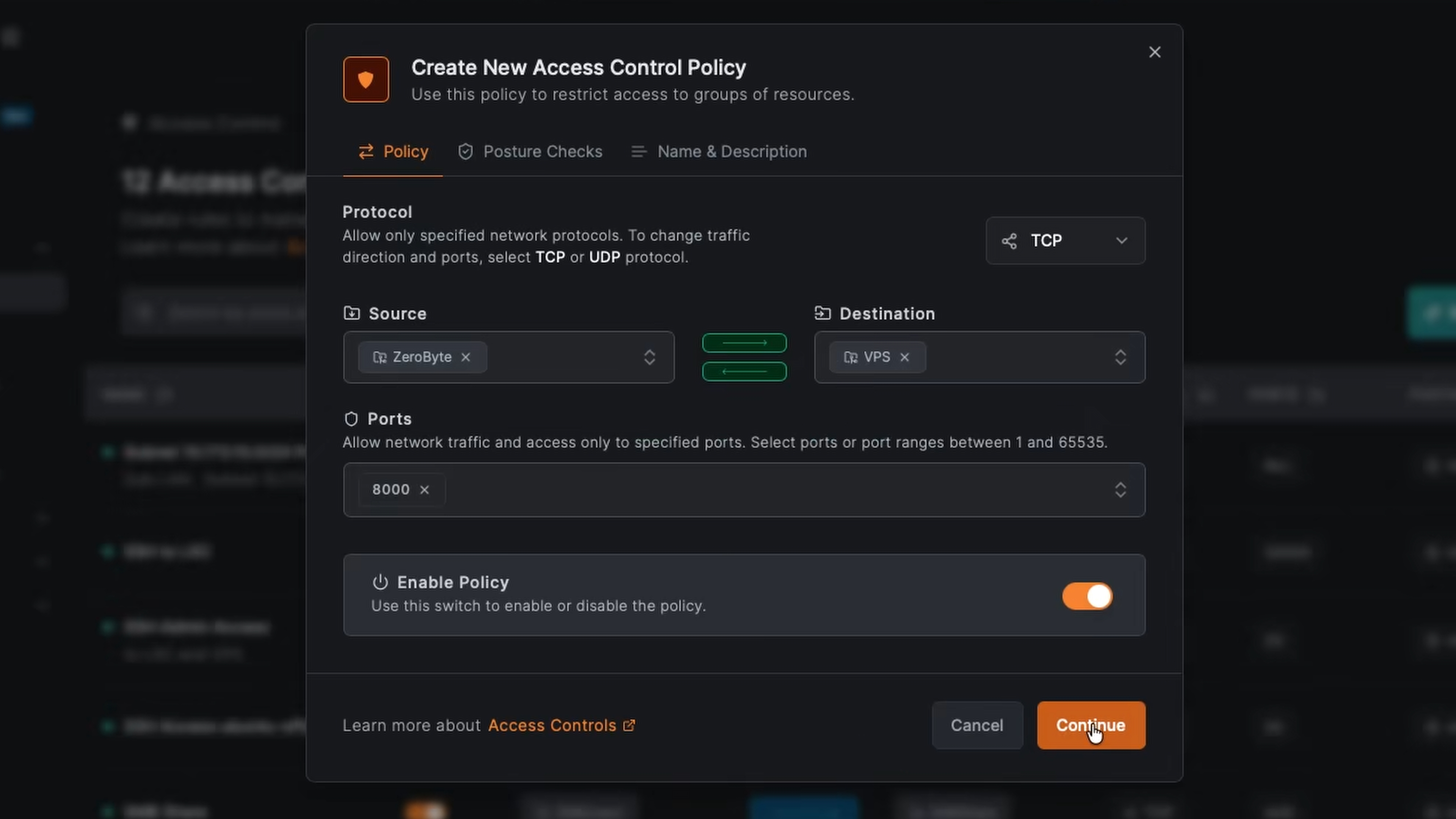Screen dimensions: 1456x819
Task: Remove port 8000 from the Ports field
Action: [x=425, y=490]
